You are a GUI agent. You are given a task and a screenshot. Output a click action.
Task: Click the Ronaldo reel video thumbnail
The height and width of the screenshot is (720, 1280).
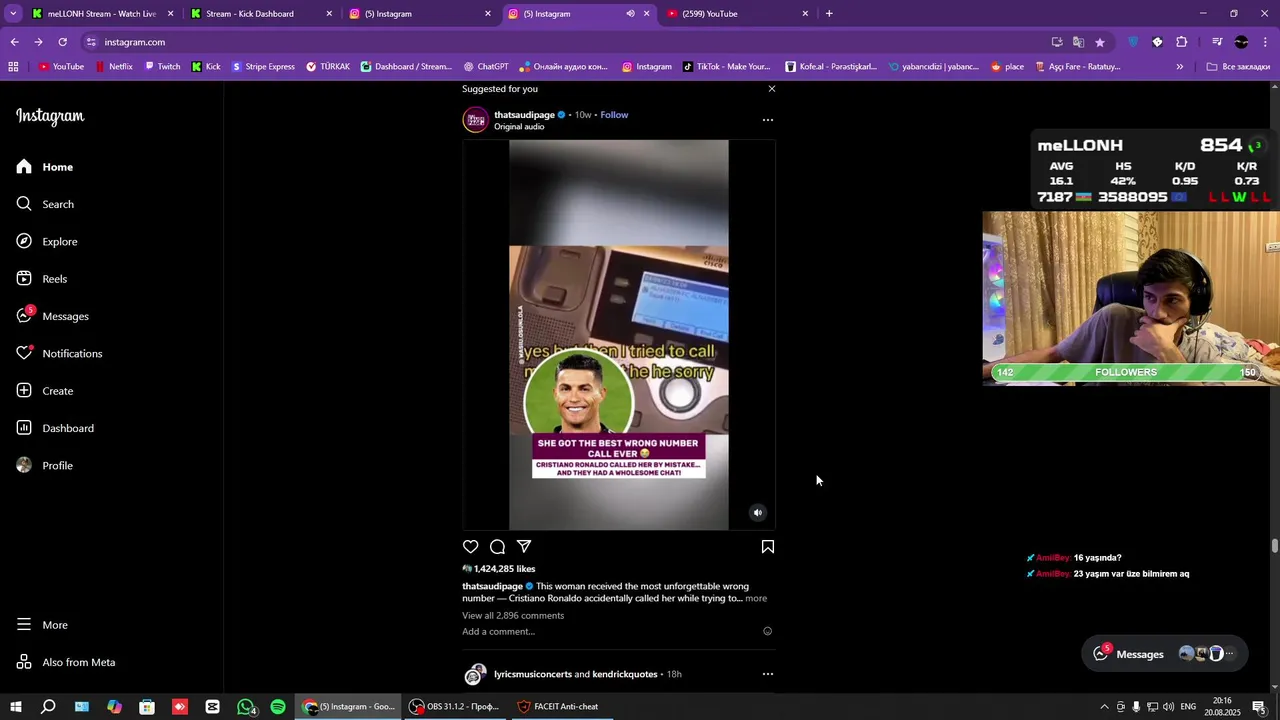[x=619, y=335]
